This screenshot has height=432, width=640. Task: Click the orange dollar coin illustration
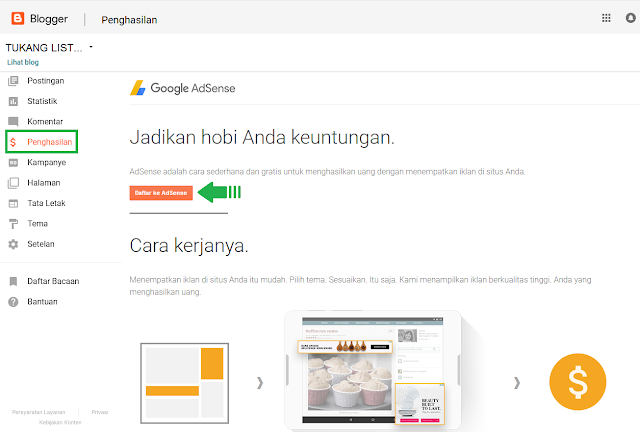(578, 382)
